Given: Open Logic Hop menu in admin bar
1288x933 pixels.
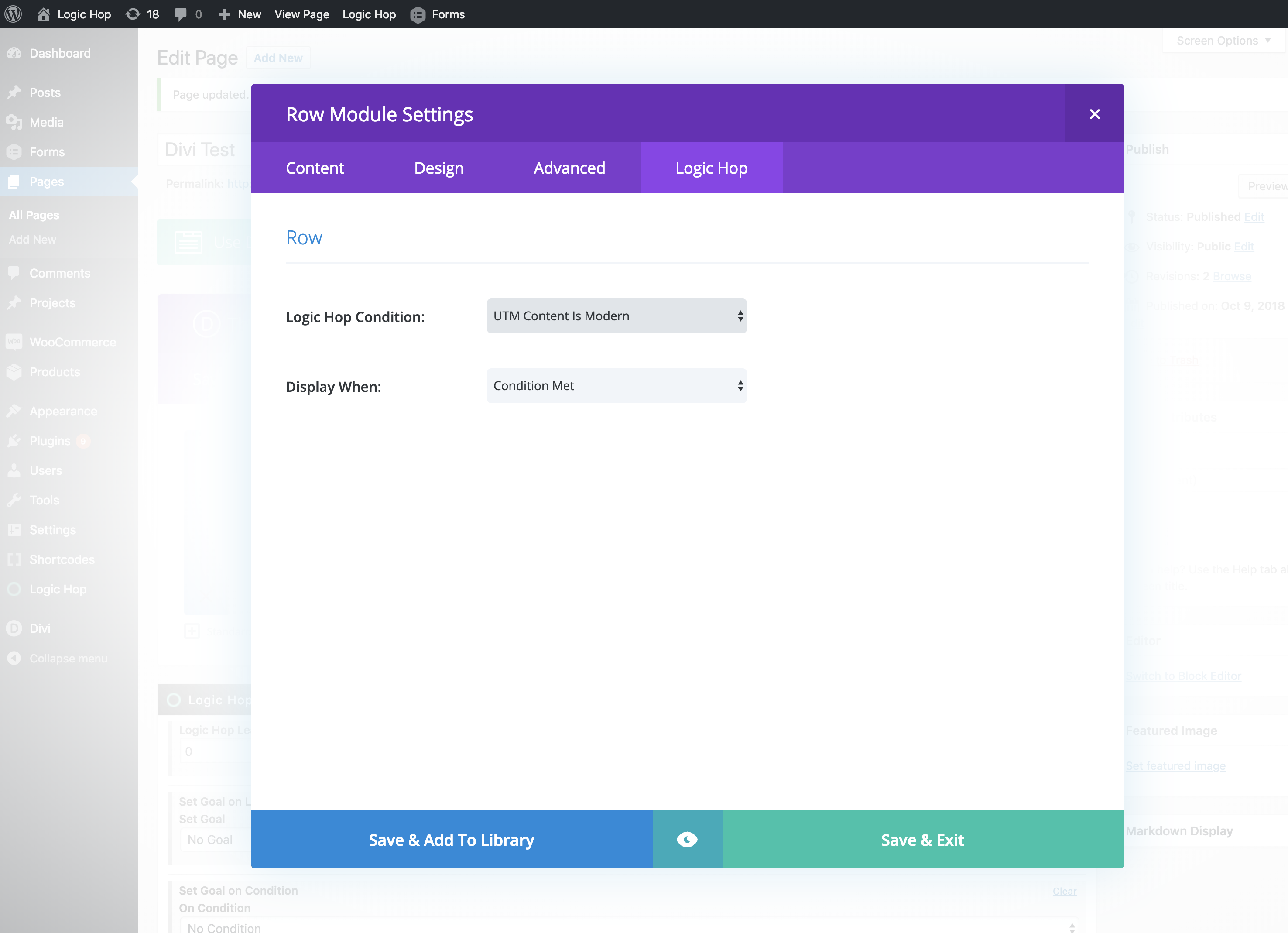Looking at the screenshot, I should (369, 14).
